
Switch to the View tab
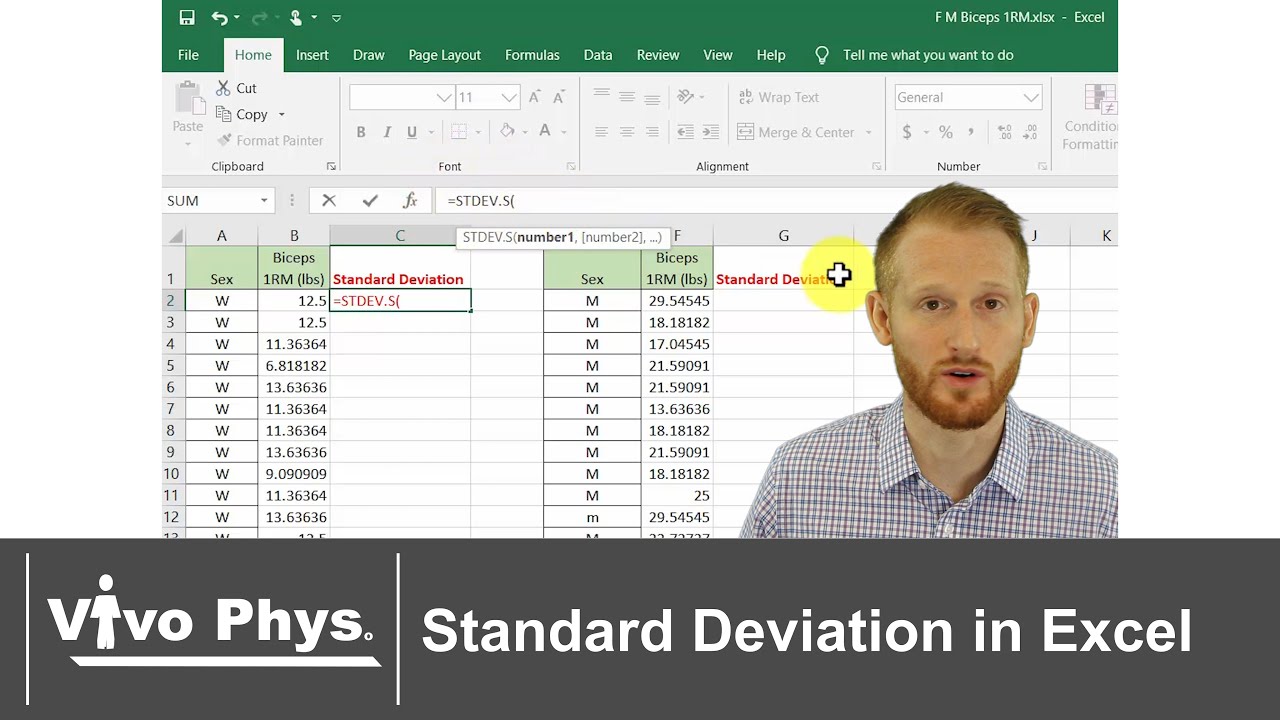(x=718, y=55)
